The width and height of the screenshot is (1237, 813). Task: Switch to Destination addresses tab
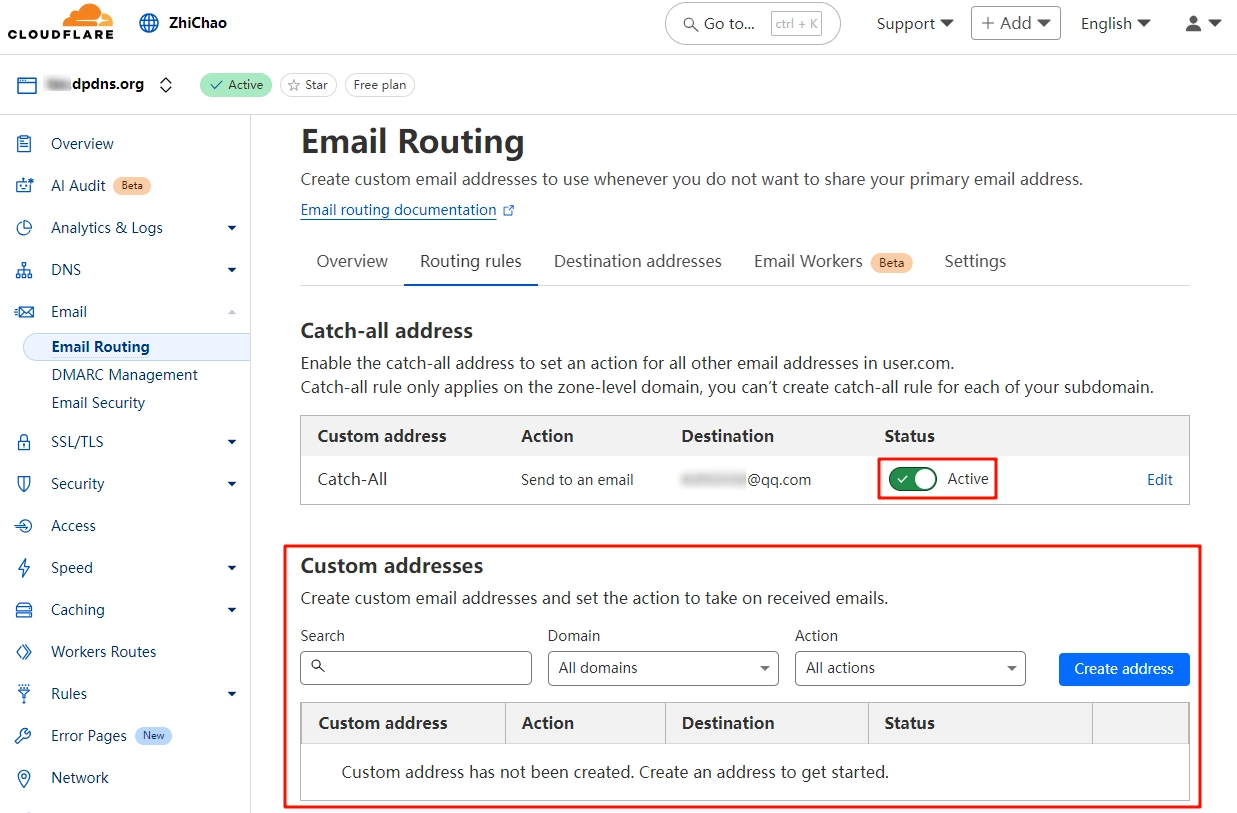click(x=637, y=261)
